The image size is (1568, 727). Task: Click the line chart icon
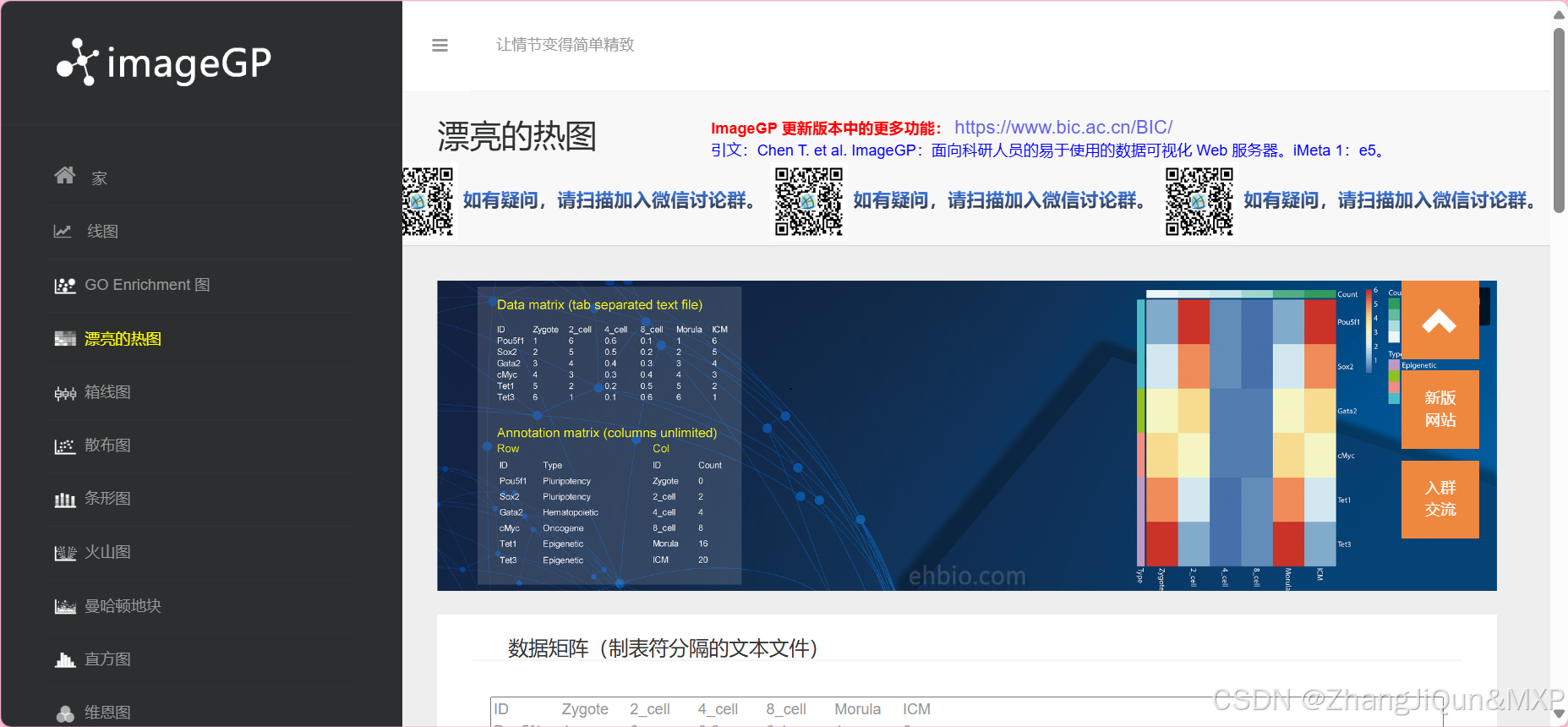[x=63, y=231]
